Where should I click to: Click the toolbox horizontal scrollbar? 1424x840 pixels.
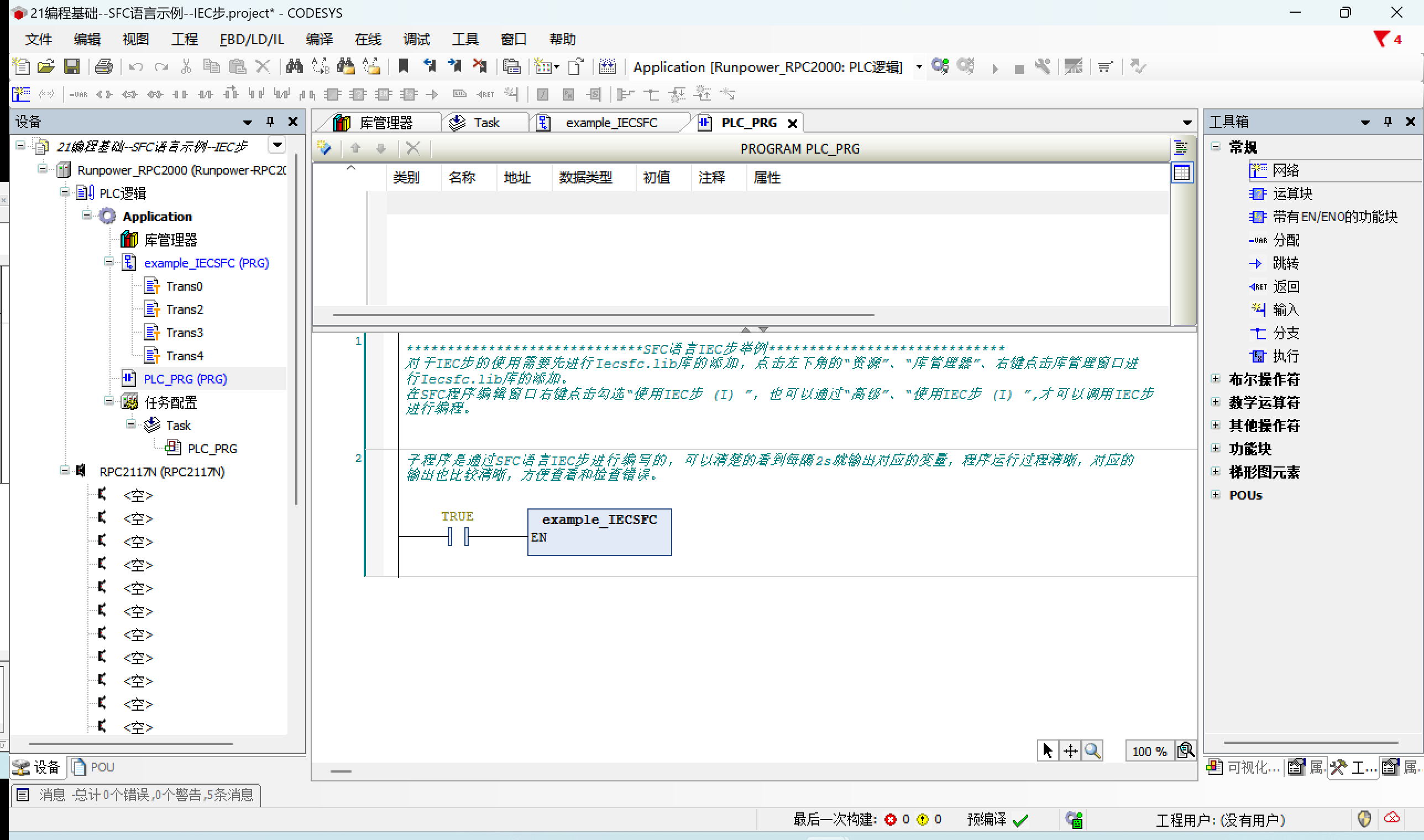point(1311,743)
